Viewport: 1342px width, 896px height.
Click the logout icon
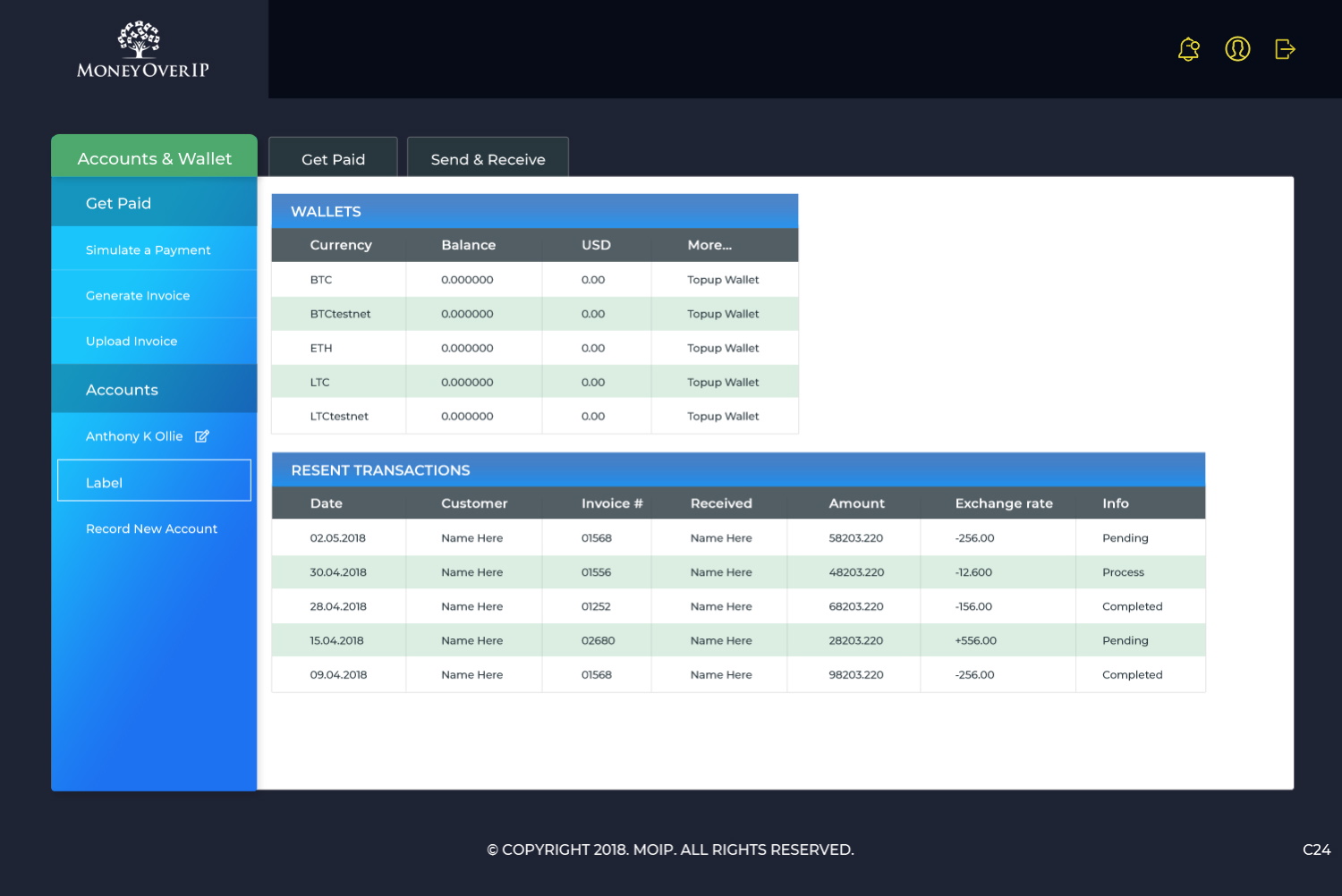pos(1285,49)
